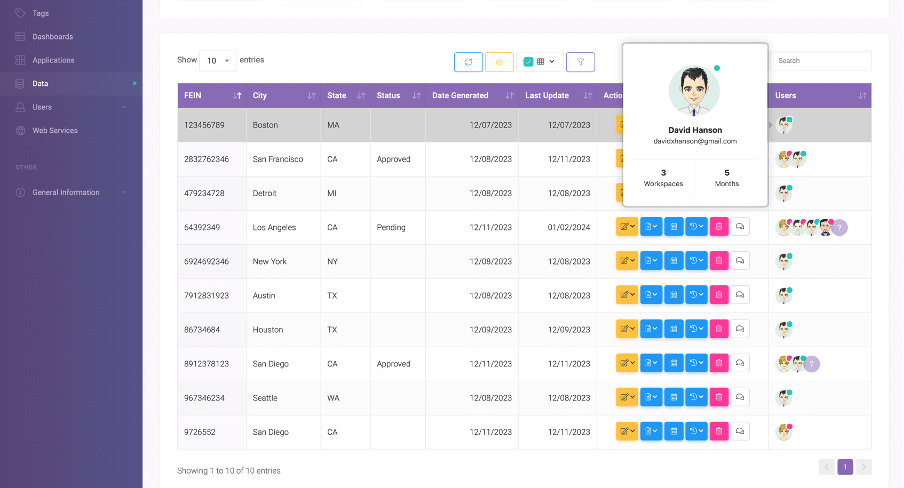Click the blue refresh icon above the table
This screenshot has width=904, height=488.
click(x=468, y=62)
